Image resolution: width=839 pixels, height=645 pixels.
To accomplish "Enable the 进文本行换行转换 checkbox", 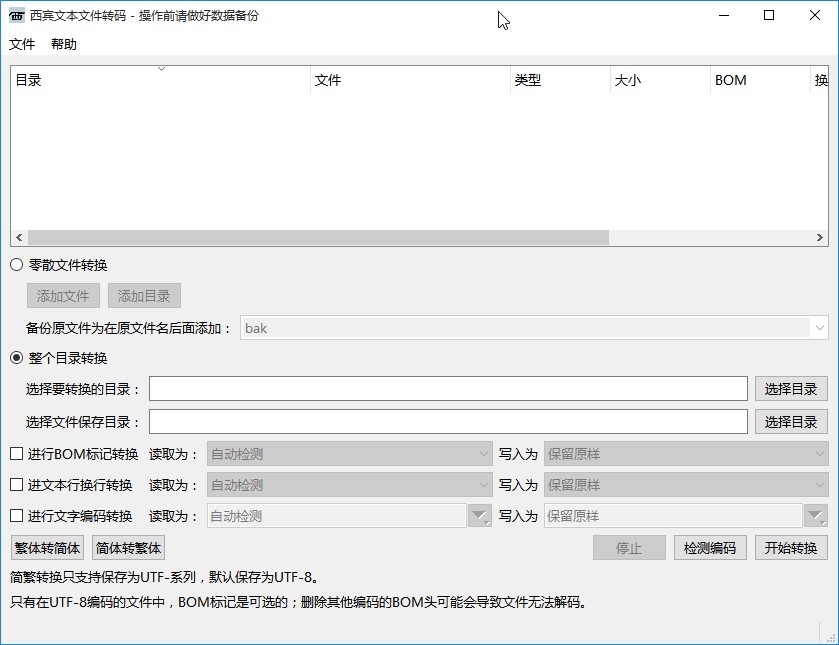I will pos(16,485).
